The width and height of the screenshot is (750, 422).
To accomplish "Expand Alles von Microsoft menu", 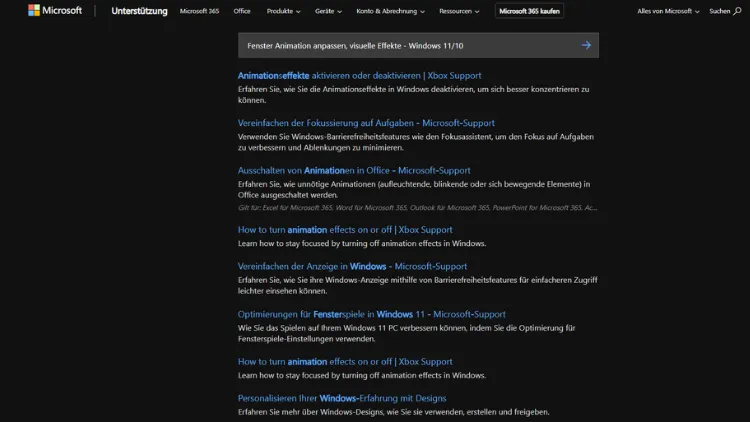I will click(668, 11).
